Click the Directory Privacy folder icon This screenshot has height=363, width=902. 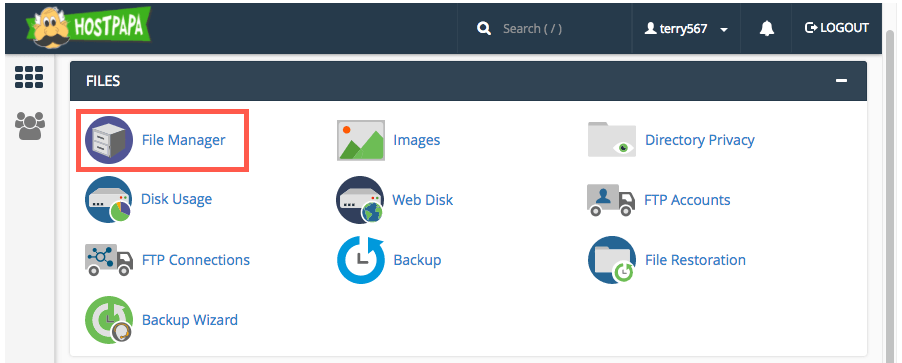[611, 140]
